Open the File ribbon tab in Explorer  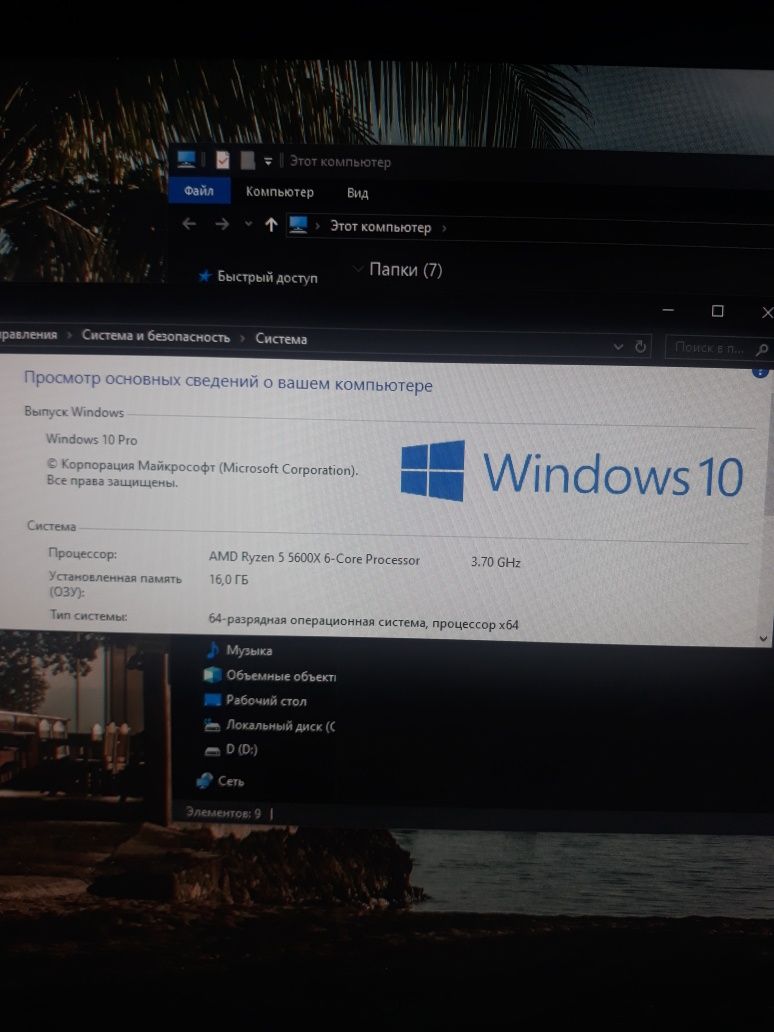pos(199,191)
